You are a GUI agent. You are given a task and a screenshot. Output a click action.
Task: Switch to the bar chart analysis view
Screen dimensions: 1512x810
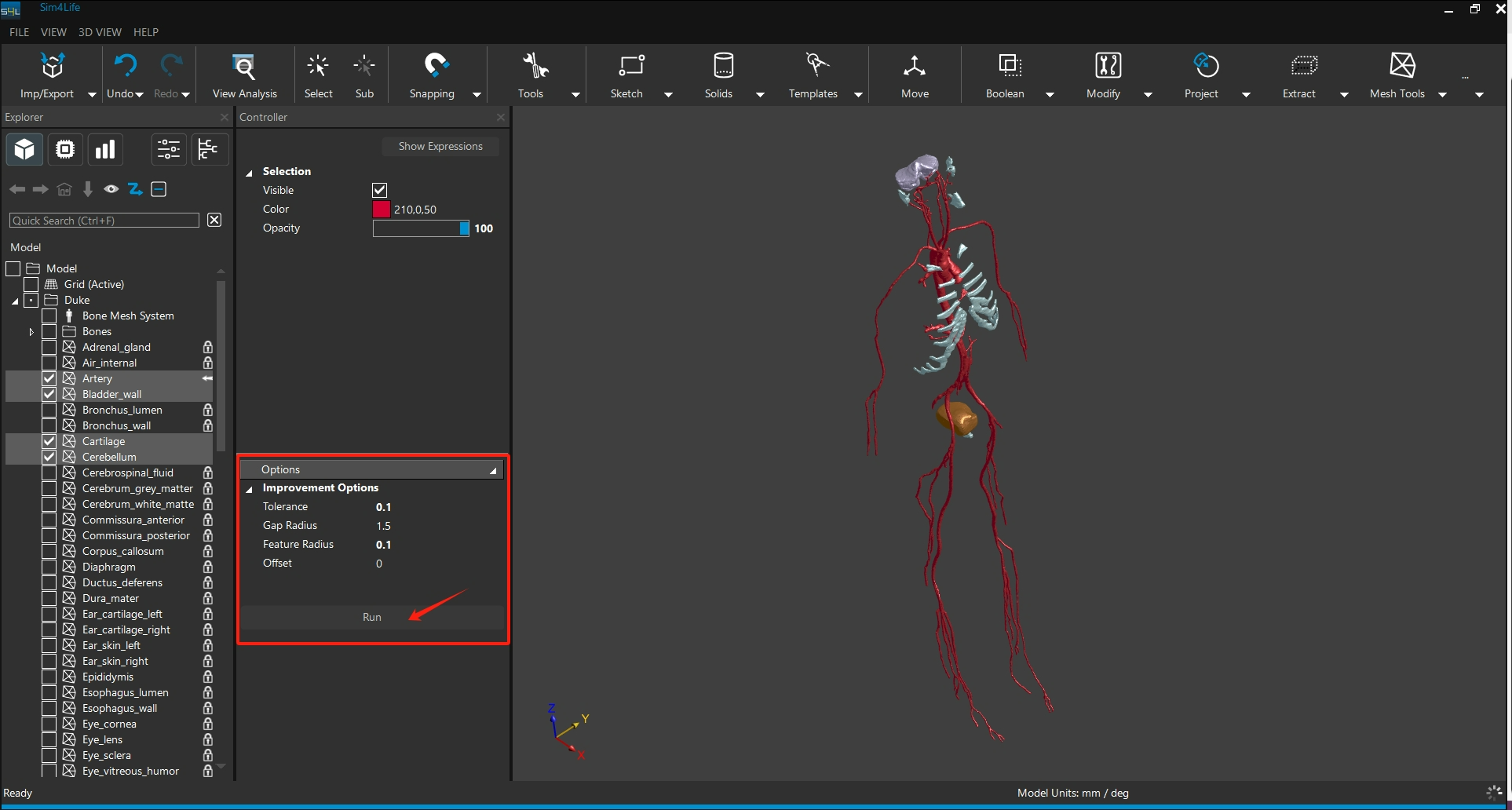tap(105, 149)
